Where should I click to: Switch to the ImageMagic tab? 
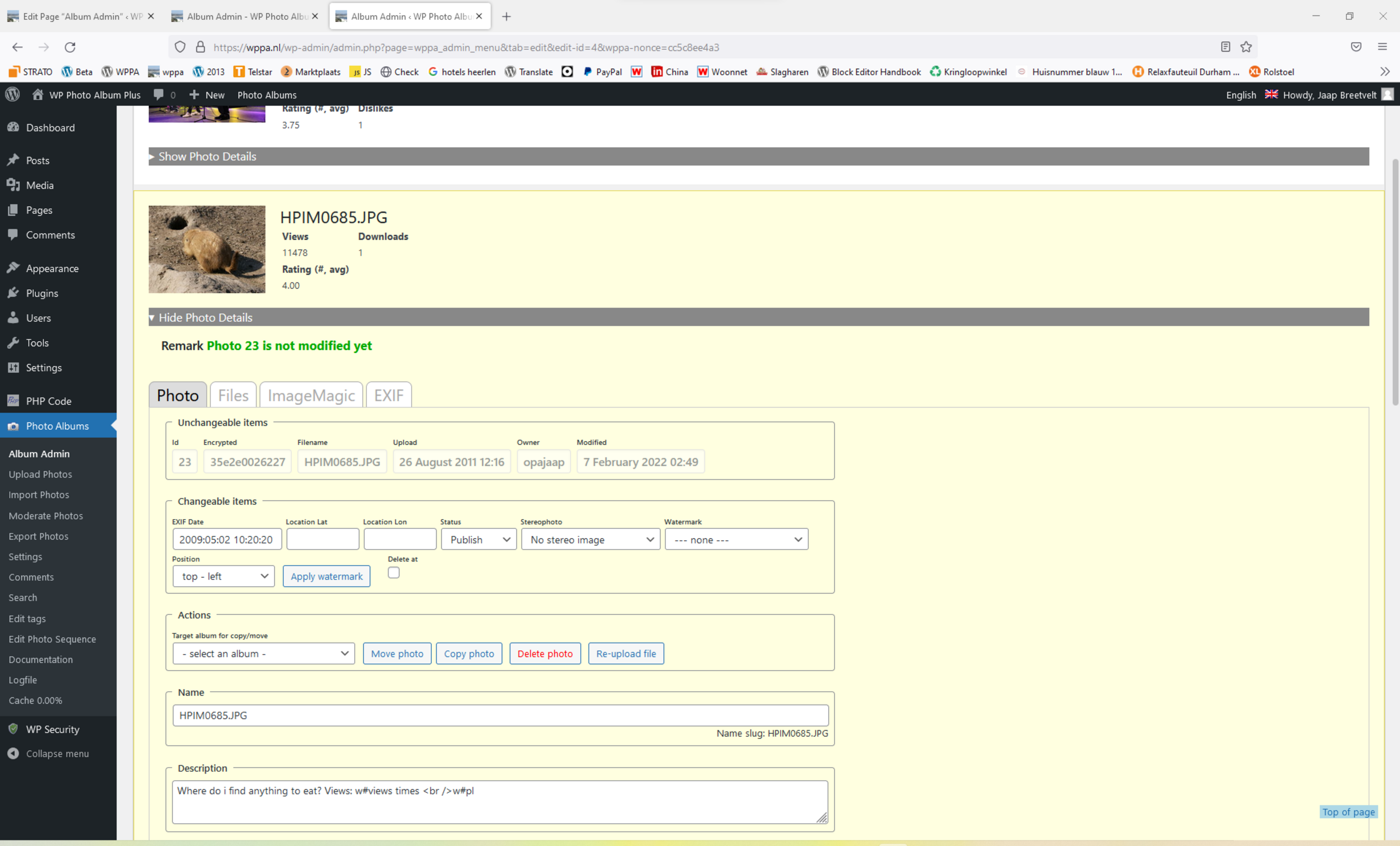pyautogui.click(x=311, y=395)
